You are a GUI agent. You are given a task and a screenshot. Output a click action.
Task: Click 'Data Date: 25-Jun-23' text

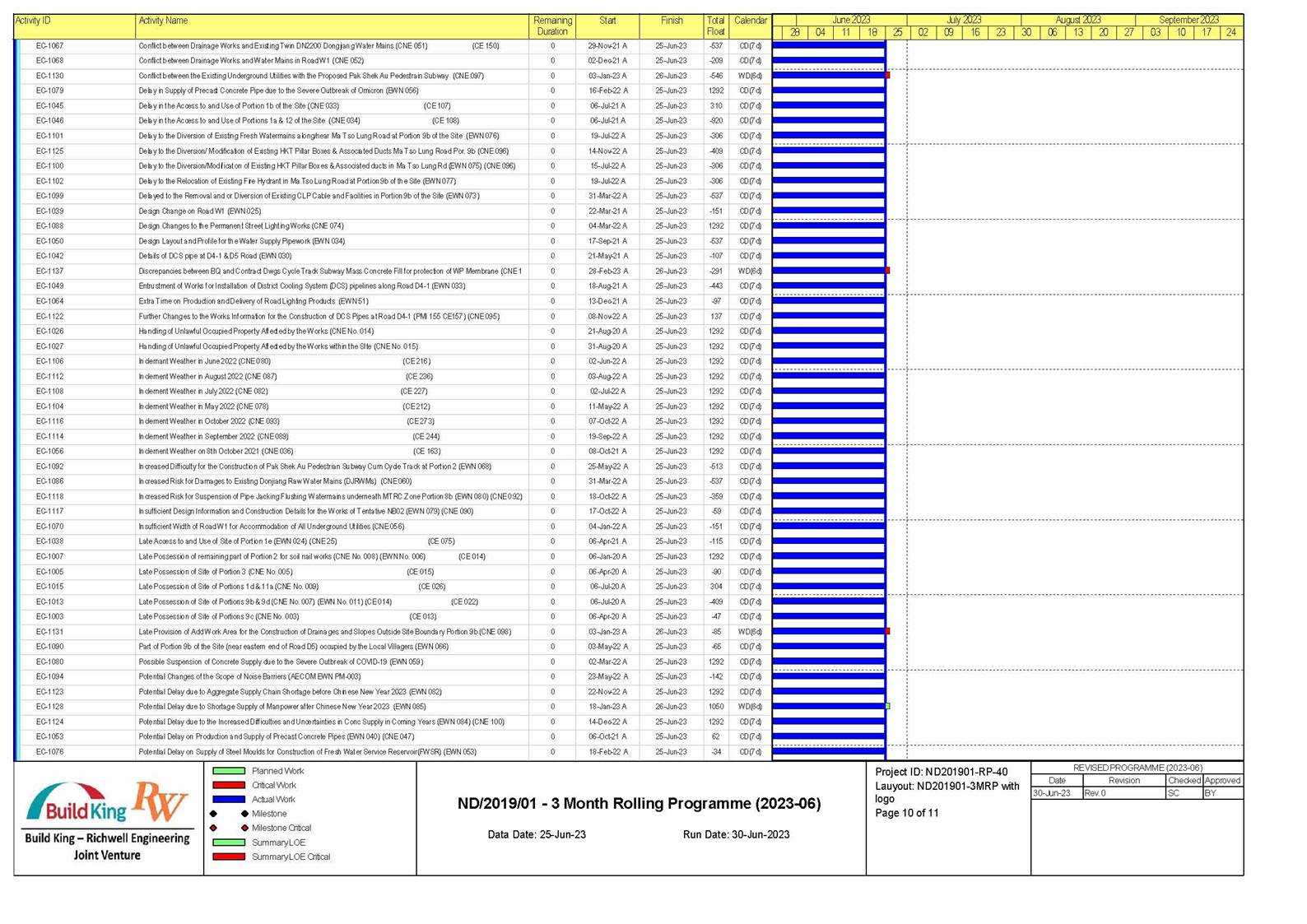pos(537,834)
